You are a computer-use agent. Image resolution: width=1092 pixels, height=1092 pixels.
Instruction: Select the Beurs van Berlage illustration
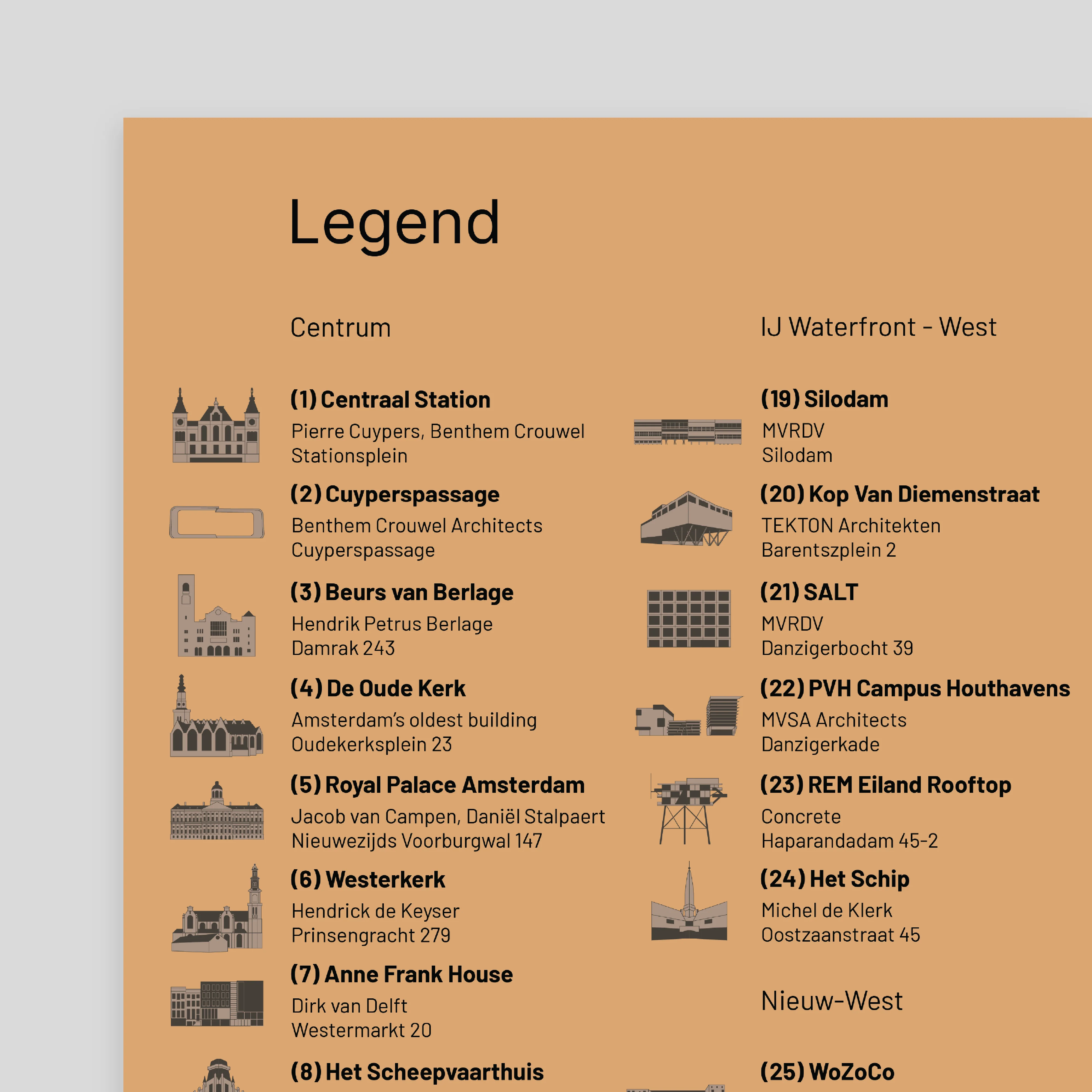coord(216,616)
